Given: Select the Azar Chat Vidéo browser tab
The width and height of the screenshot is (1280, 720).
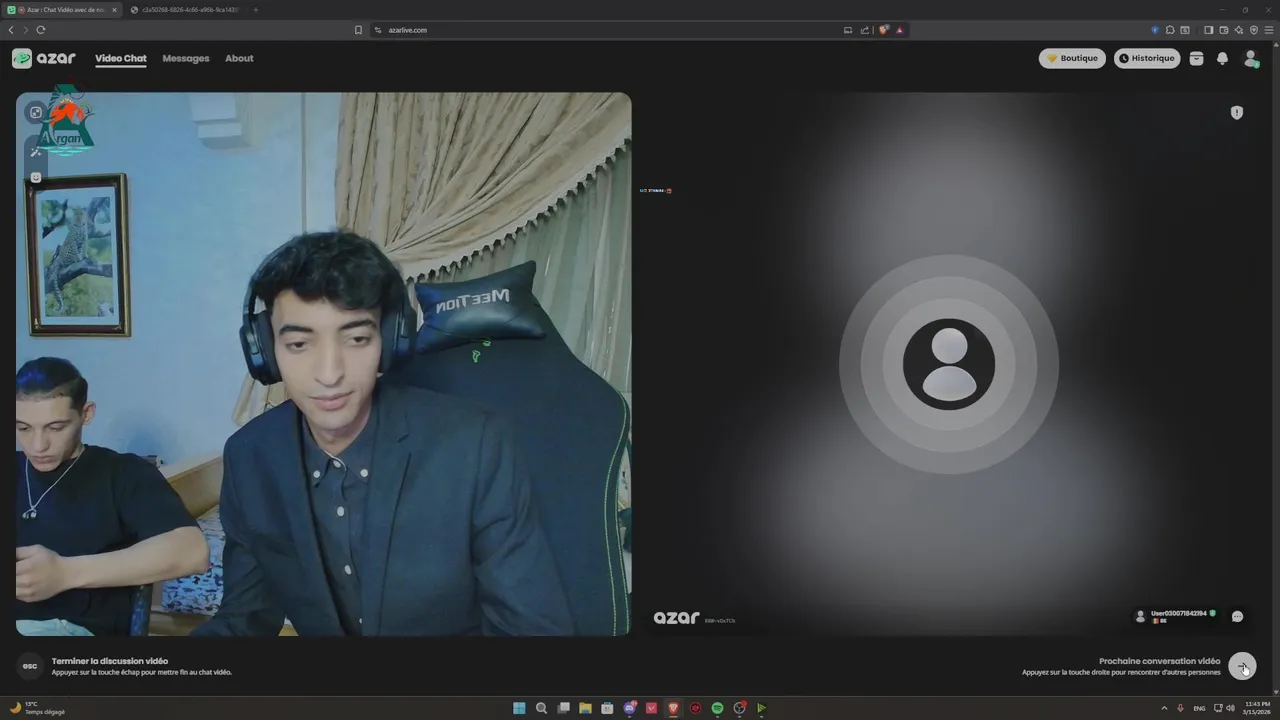Looking at the screenshot, I should click(x=62, y=10).
